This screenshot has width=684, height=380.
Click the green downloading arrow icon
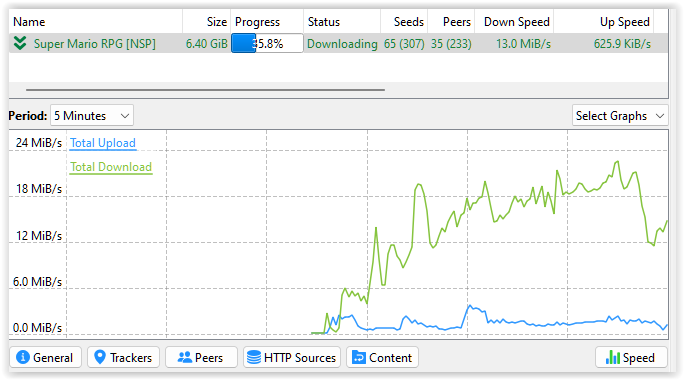[20, 43]
